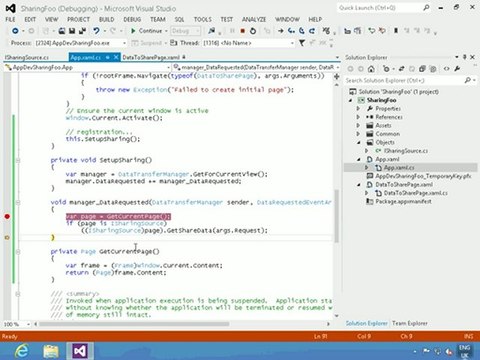Expand the Properties node

coord(358,108)
